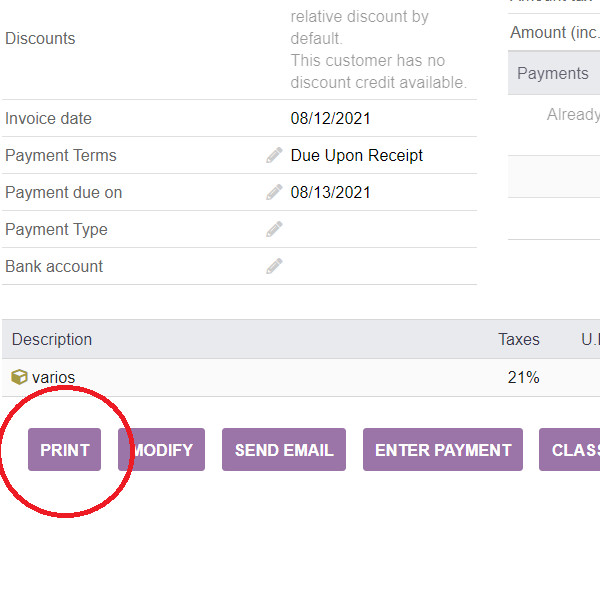600x595 pixels.
Task: Open the ENTER PAYMENT action
Action: [x=442, y=450]
